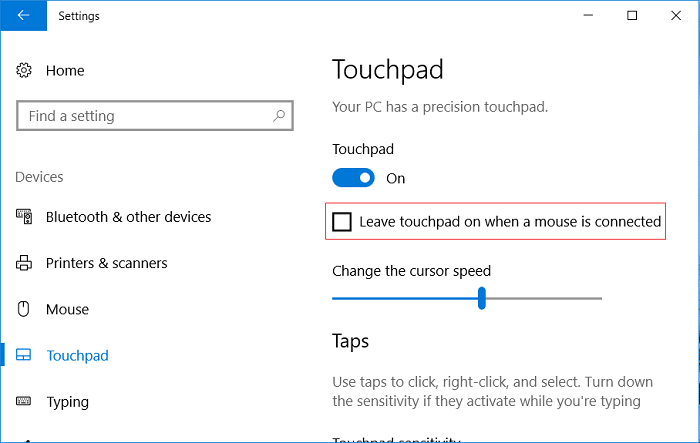
Task: Click the Home gear icon
Action: 25,71
